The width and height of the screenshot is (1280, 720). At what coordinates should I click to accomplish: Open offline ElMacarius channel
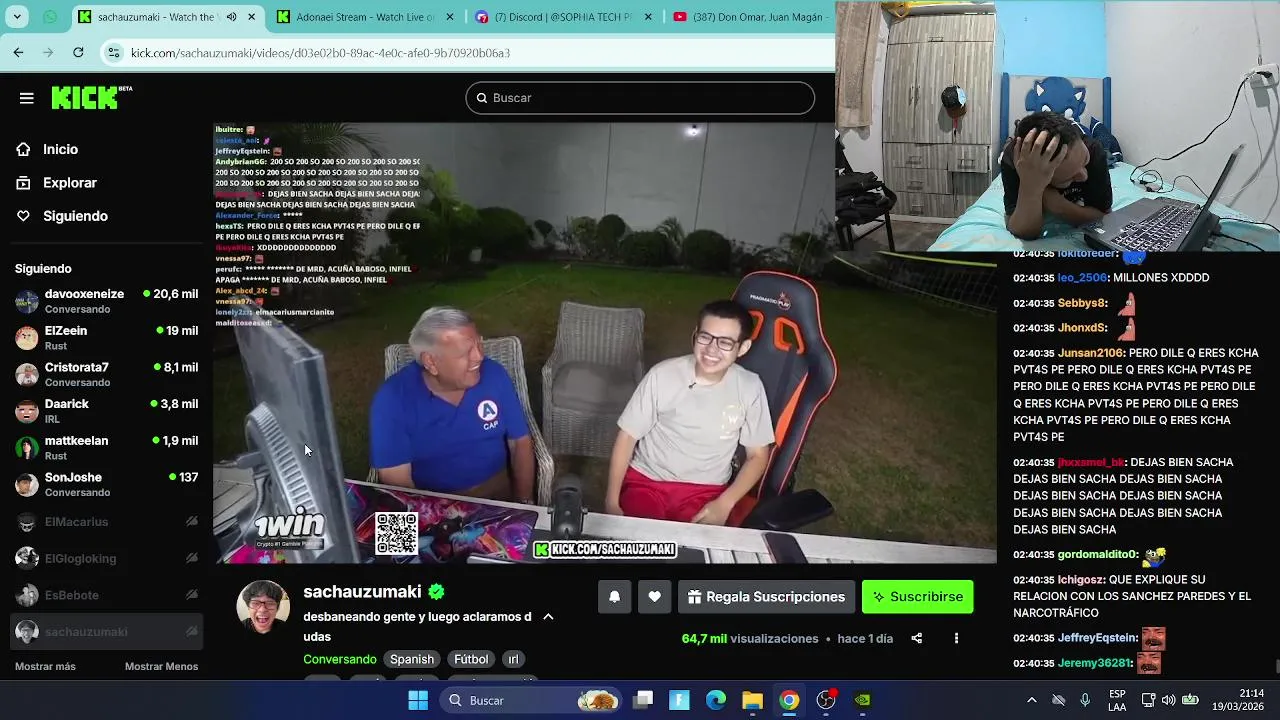point(106,522)
